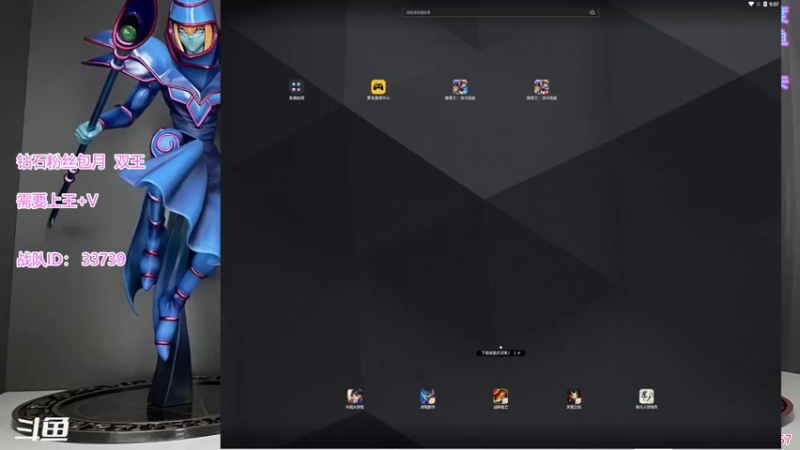Screen dimensions: 800x450
Task: Click the Wi-Fi status icon
Action: click(x=751, y=4)
